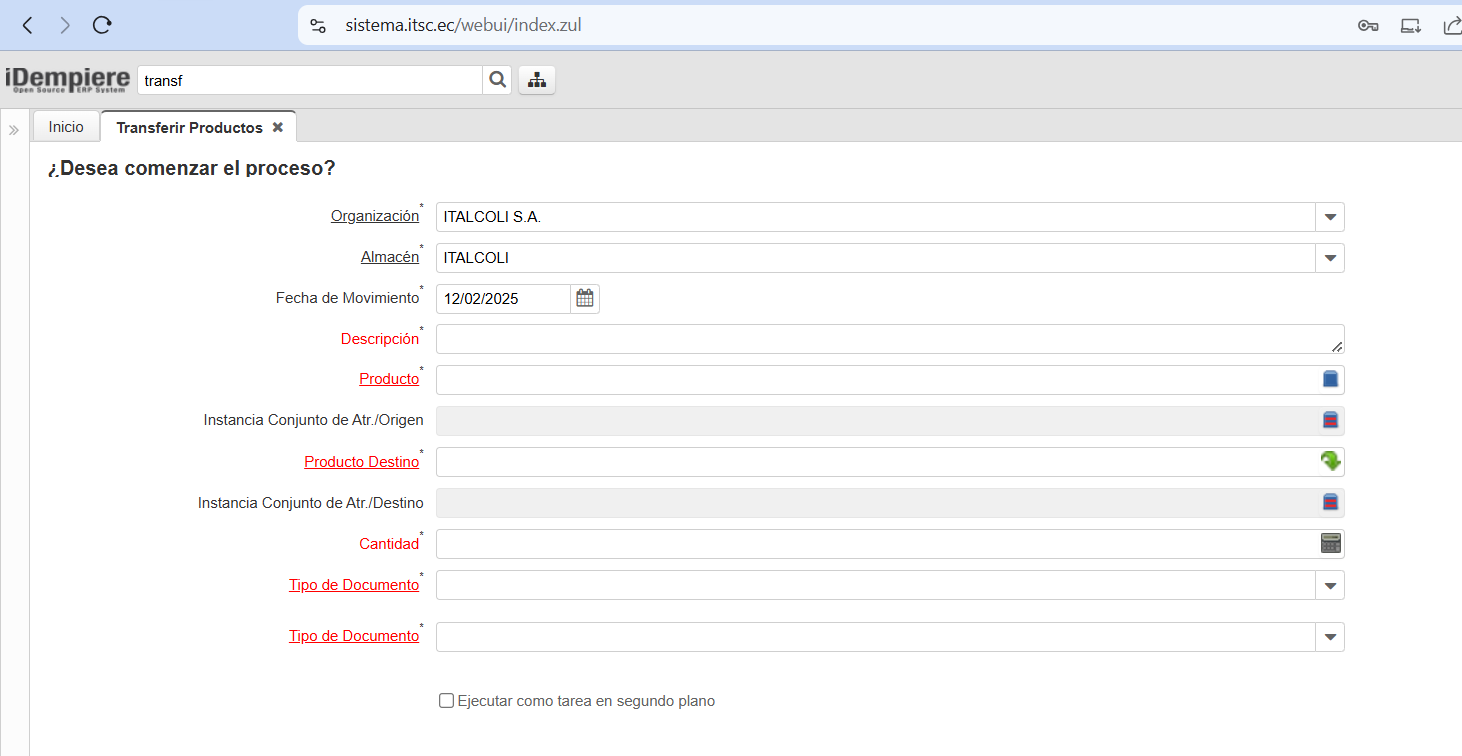Click the Producto lookup icon
Image resolution: width=1462 pixels, height=756 pixels.
click(1330, 380)
